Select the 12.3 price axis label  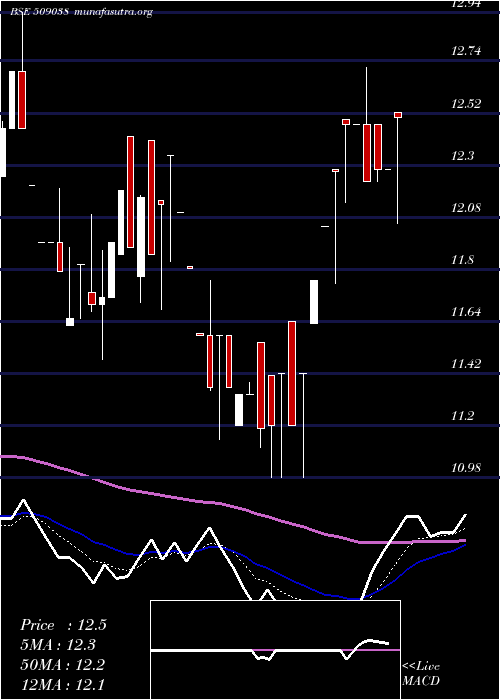(463, 156)
